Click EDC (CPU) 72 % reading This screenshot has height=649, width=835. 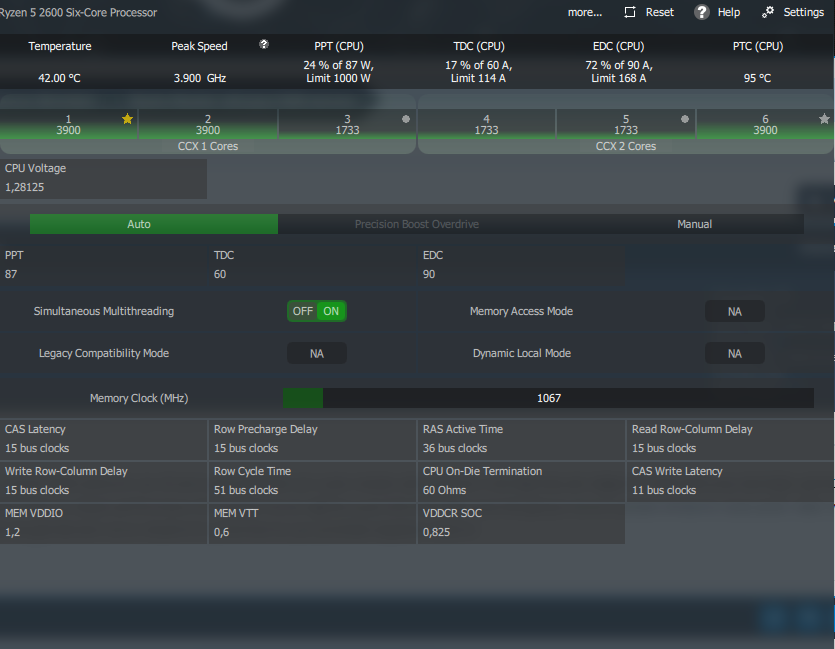[x=619, y=71]
